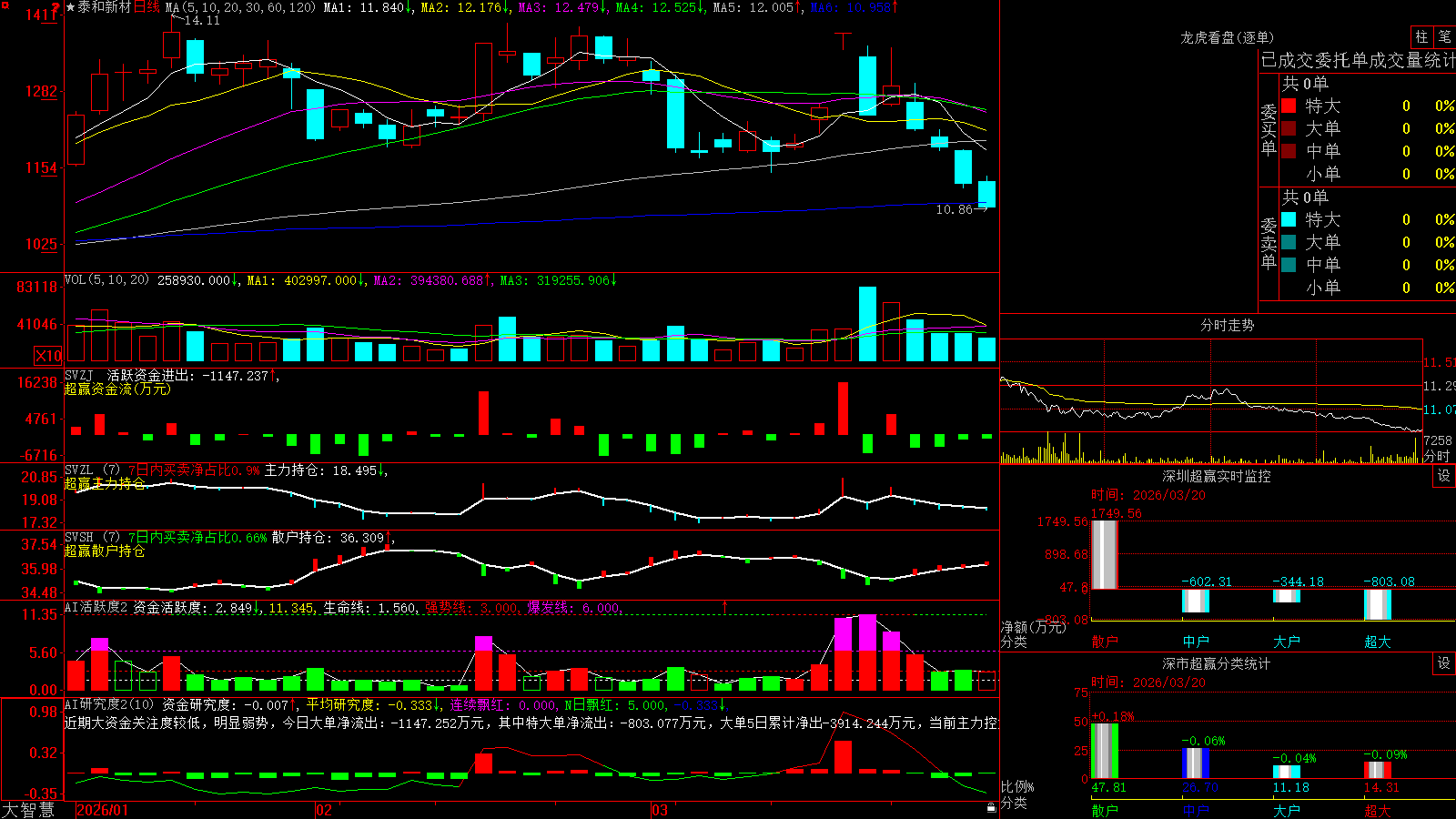This screenshot has width=1456, height=819.
Task: Click the VOL(5,10,20) indicator label
Action: point(106,280)
